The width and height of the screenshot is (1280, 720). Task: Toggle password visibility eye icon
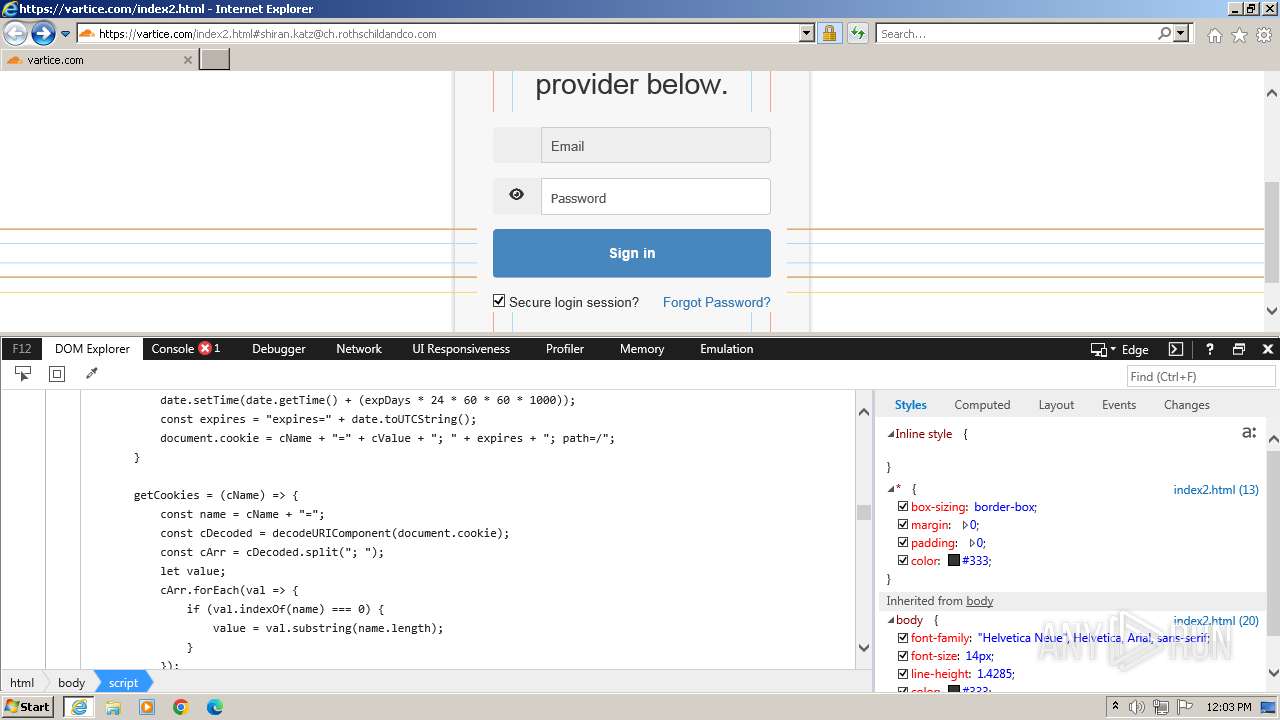(x=516, y=195)
